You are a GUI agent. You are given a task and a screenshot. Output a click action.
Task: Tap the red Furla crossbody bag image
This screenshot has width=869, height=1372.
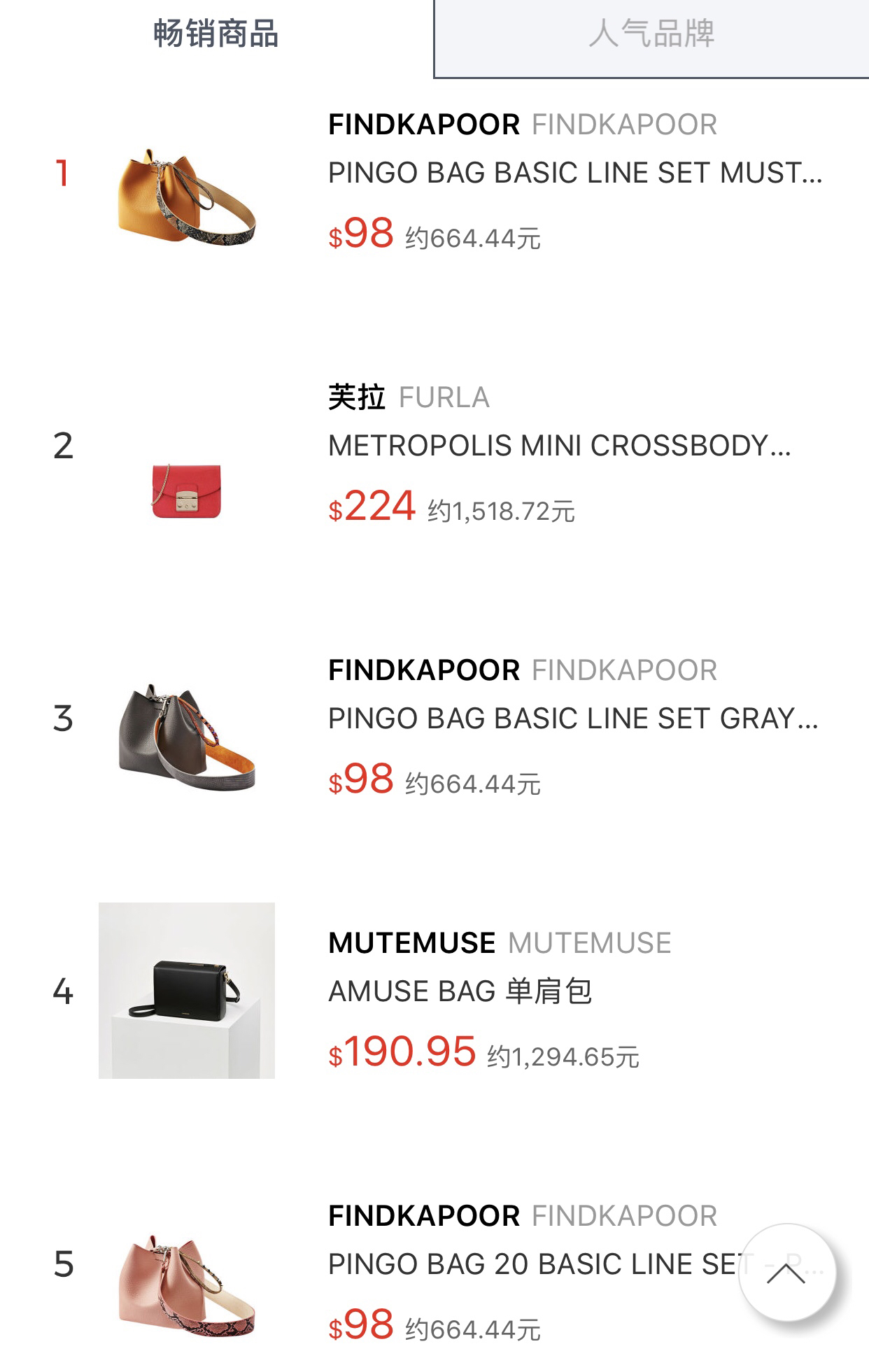186,490
